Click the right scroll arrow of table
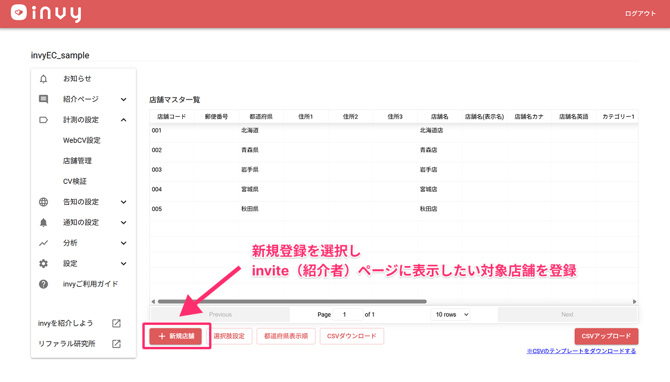This screenshot has width=670, height=382. (x=635, y=302)
